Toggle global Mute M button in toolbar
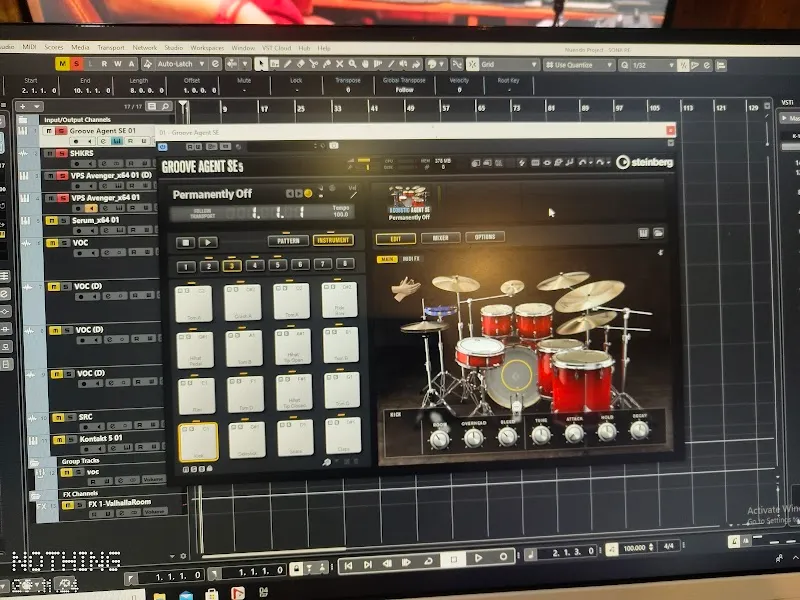The height and width of the screenshot is (600, 800). 63,64
